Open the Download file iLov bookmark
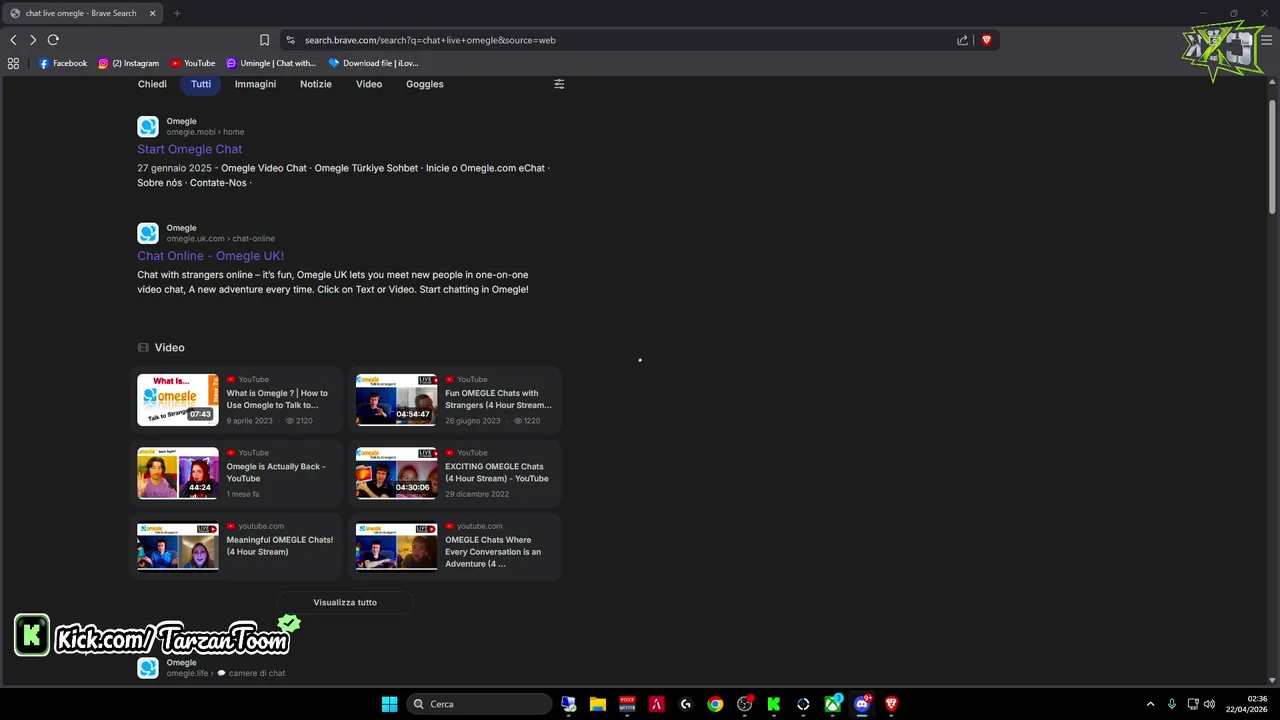The width and height of the screenshot is (1280, 720). [374, 63]
